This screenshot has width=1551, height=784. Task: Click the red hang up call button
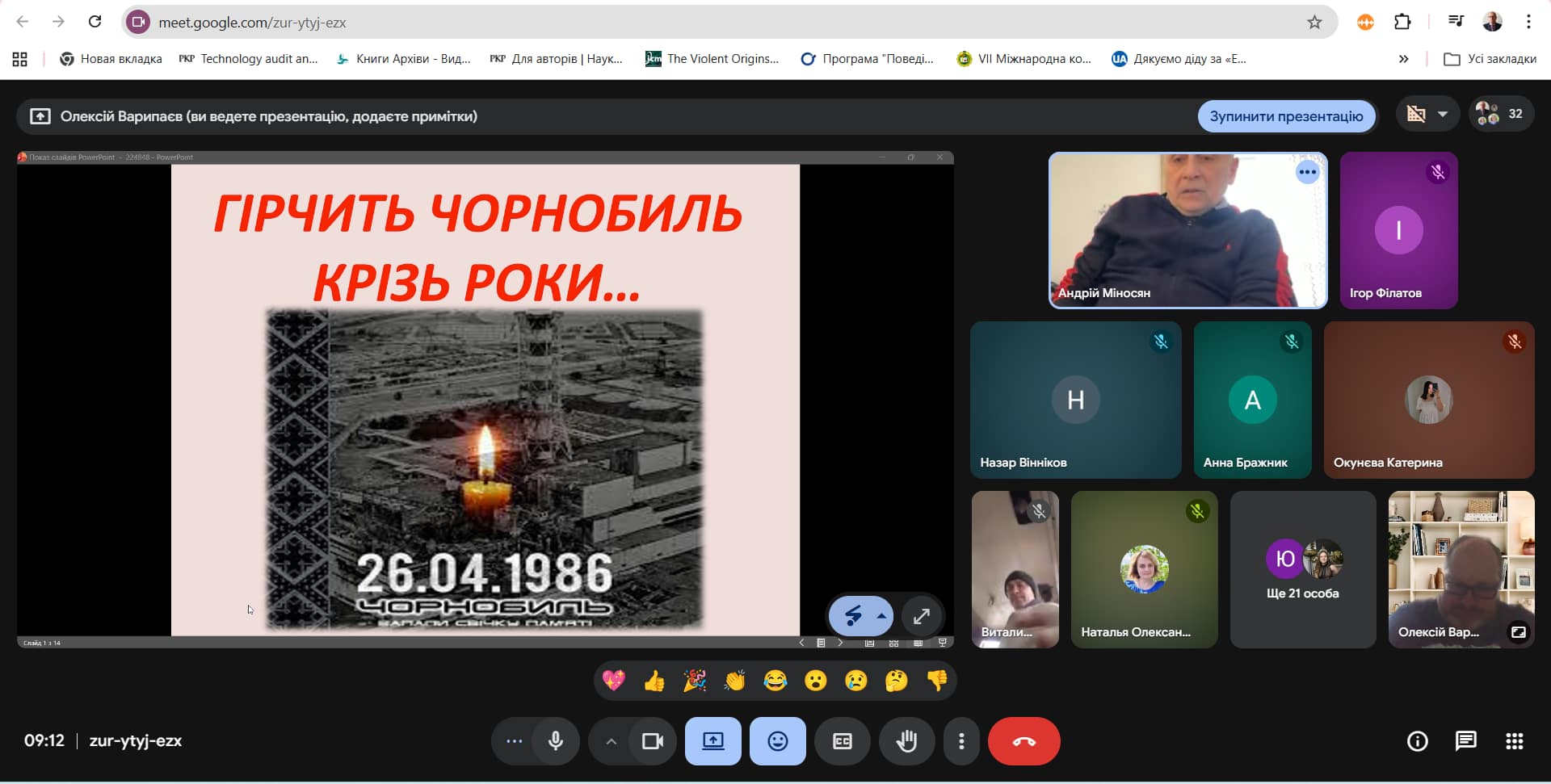click(x=1023, y=741)
